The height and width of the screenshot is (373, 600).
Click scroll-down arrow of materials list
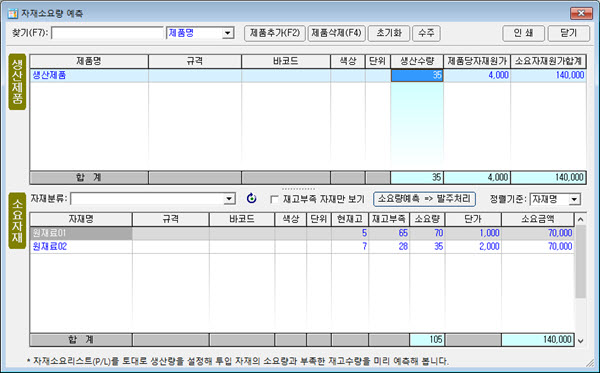click(580, 341)
